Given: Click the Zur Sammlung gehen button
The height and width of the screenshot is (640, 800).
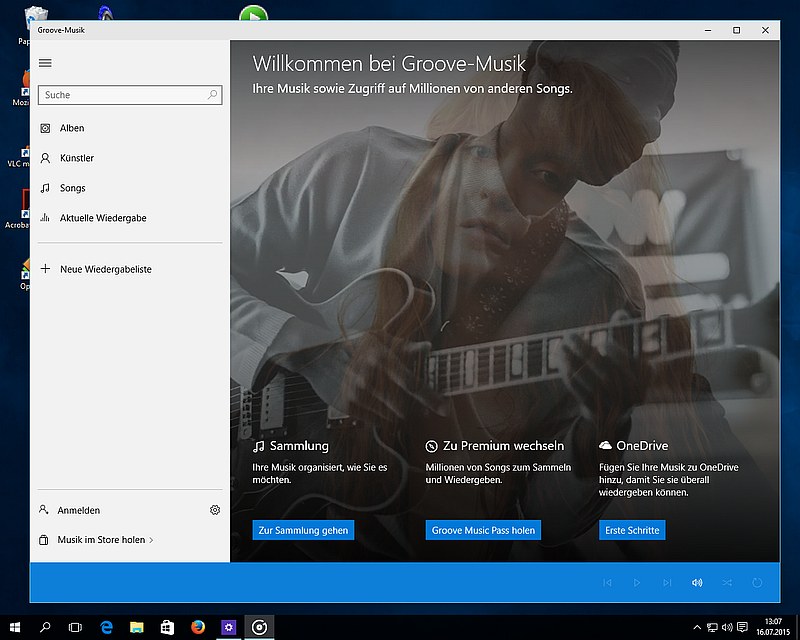Looking at the screenshot, I should (303, 530).
